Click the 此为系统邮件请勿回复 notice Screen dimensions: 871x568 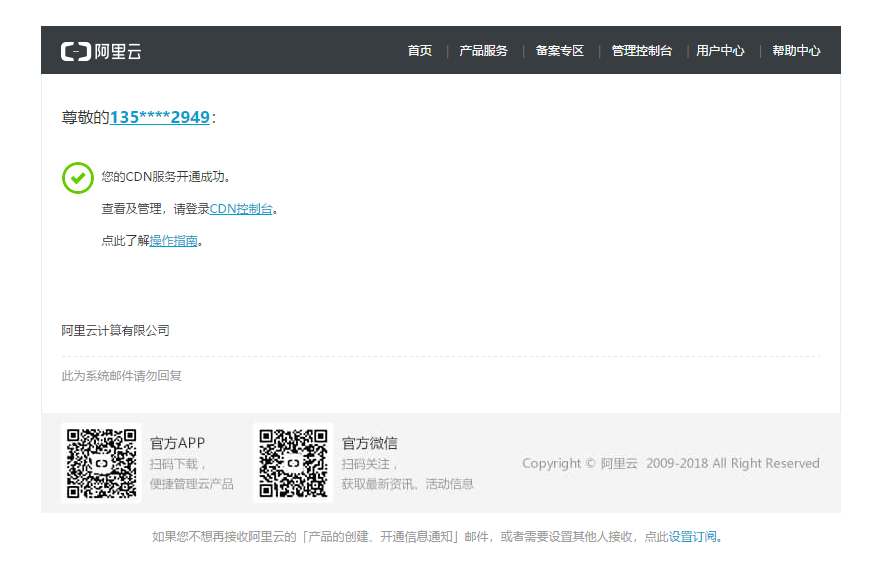(x=122, y=376)
